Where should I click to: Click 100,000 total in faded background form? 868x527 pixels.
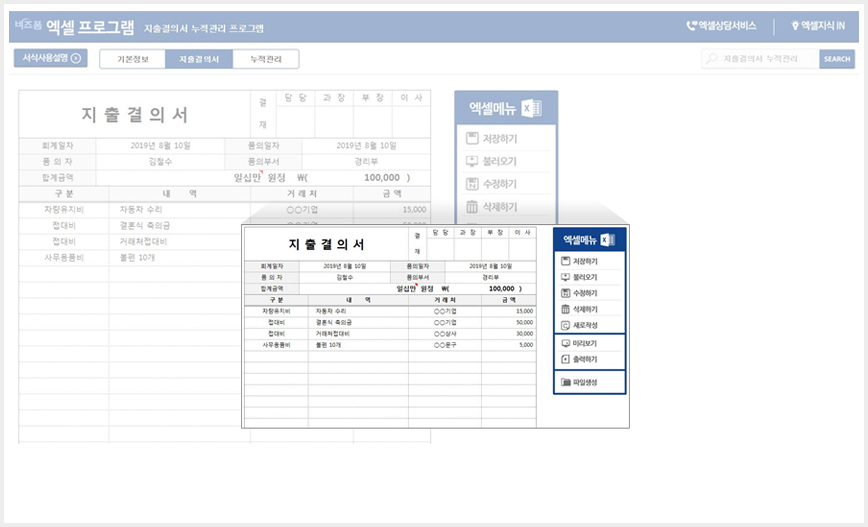click(x=382, y=178)
